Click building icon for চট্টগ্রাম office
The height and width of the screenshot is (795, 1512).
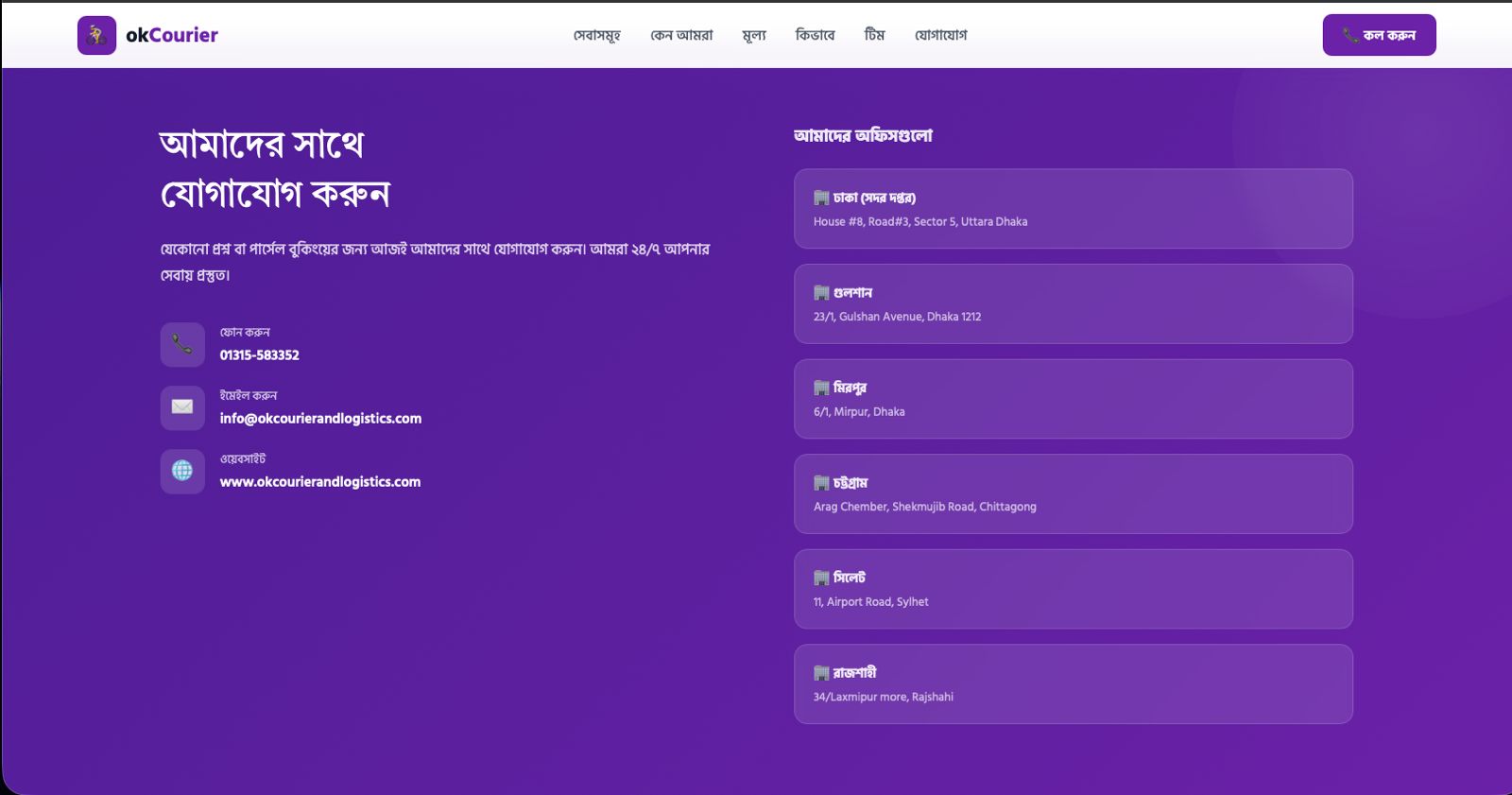pyautogui.click(x=821, y=483)
